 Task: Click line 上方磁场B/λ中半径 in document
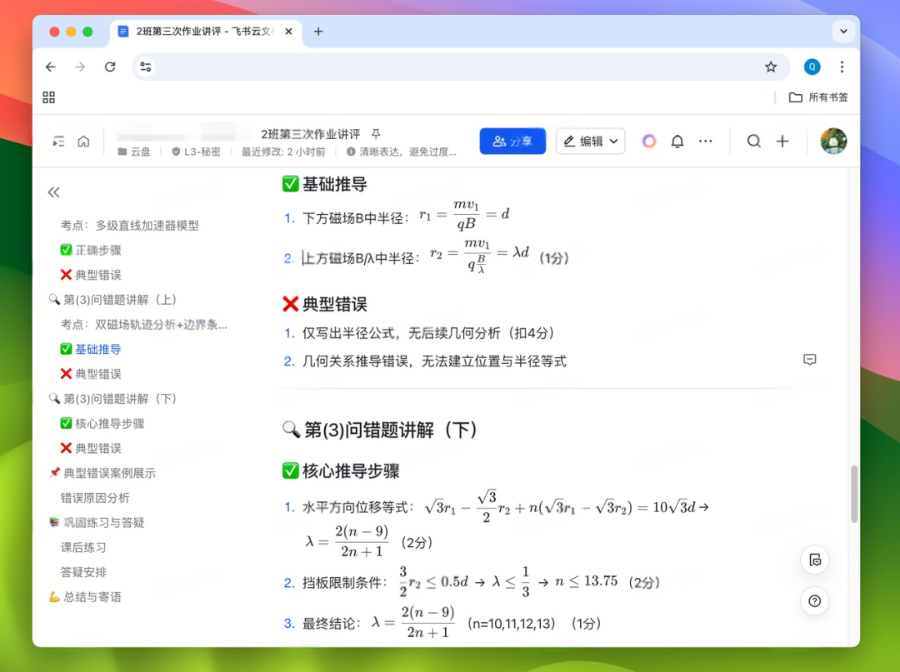(426, 257)
